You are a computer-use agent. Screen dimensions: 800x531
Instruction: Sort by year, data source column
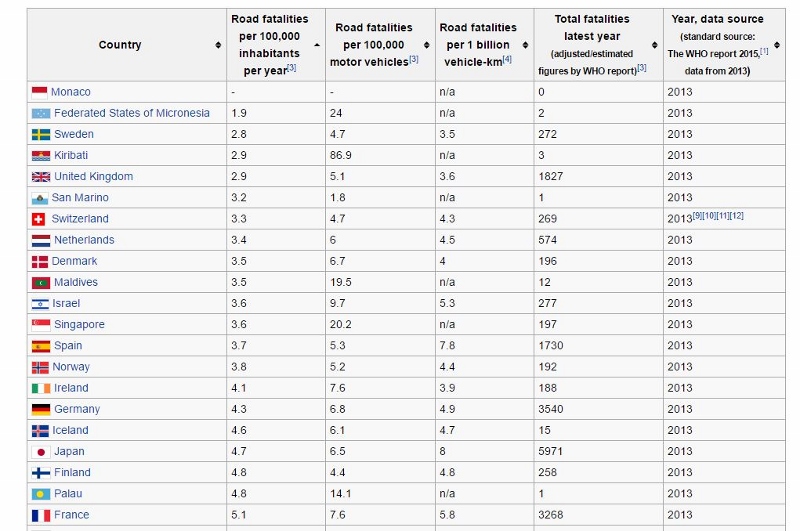click(x=777, y=45)
